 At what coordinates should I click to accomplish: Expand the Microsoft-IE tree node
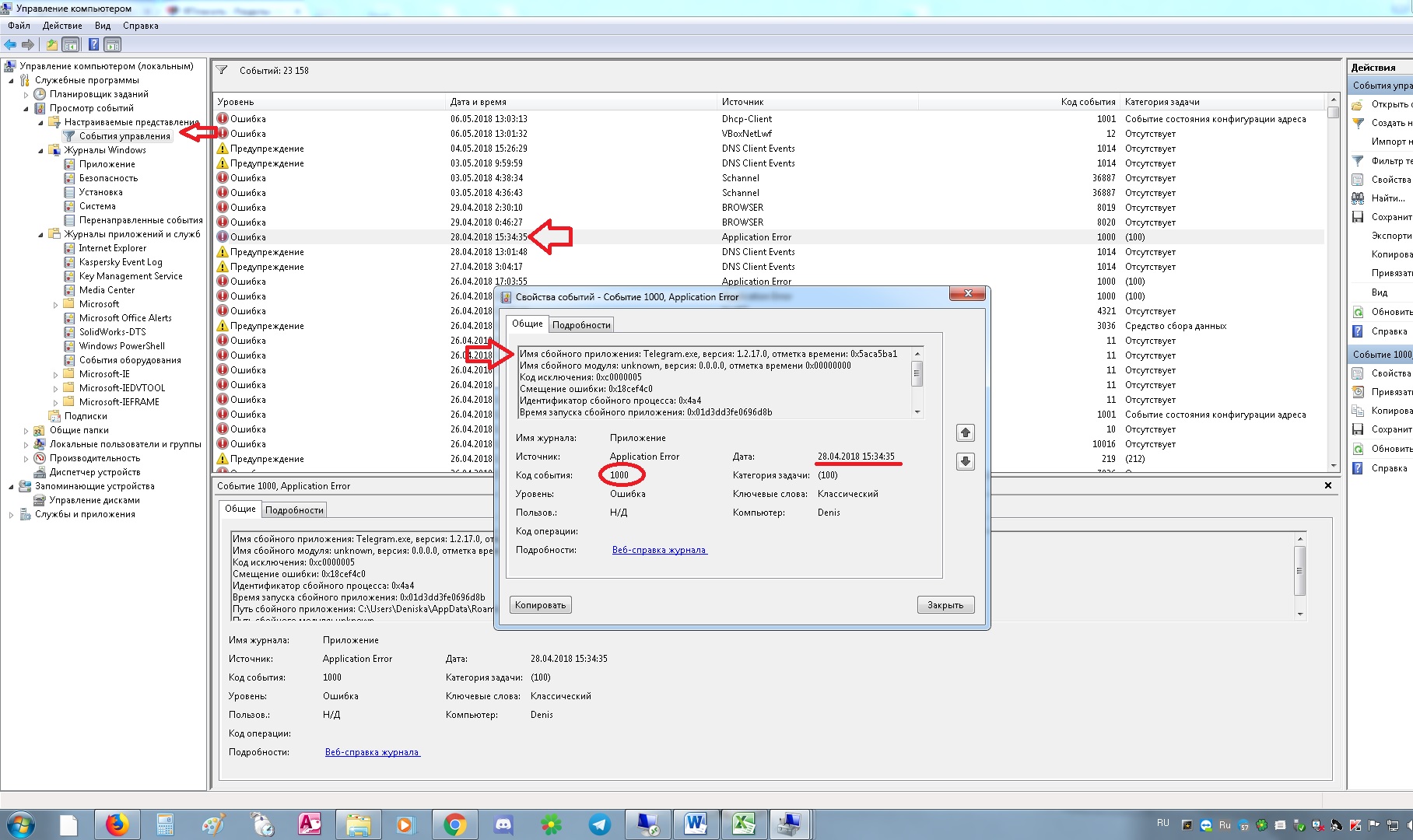(x=54, y=374)
